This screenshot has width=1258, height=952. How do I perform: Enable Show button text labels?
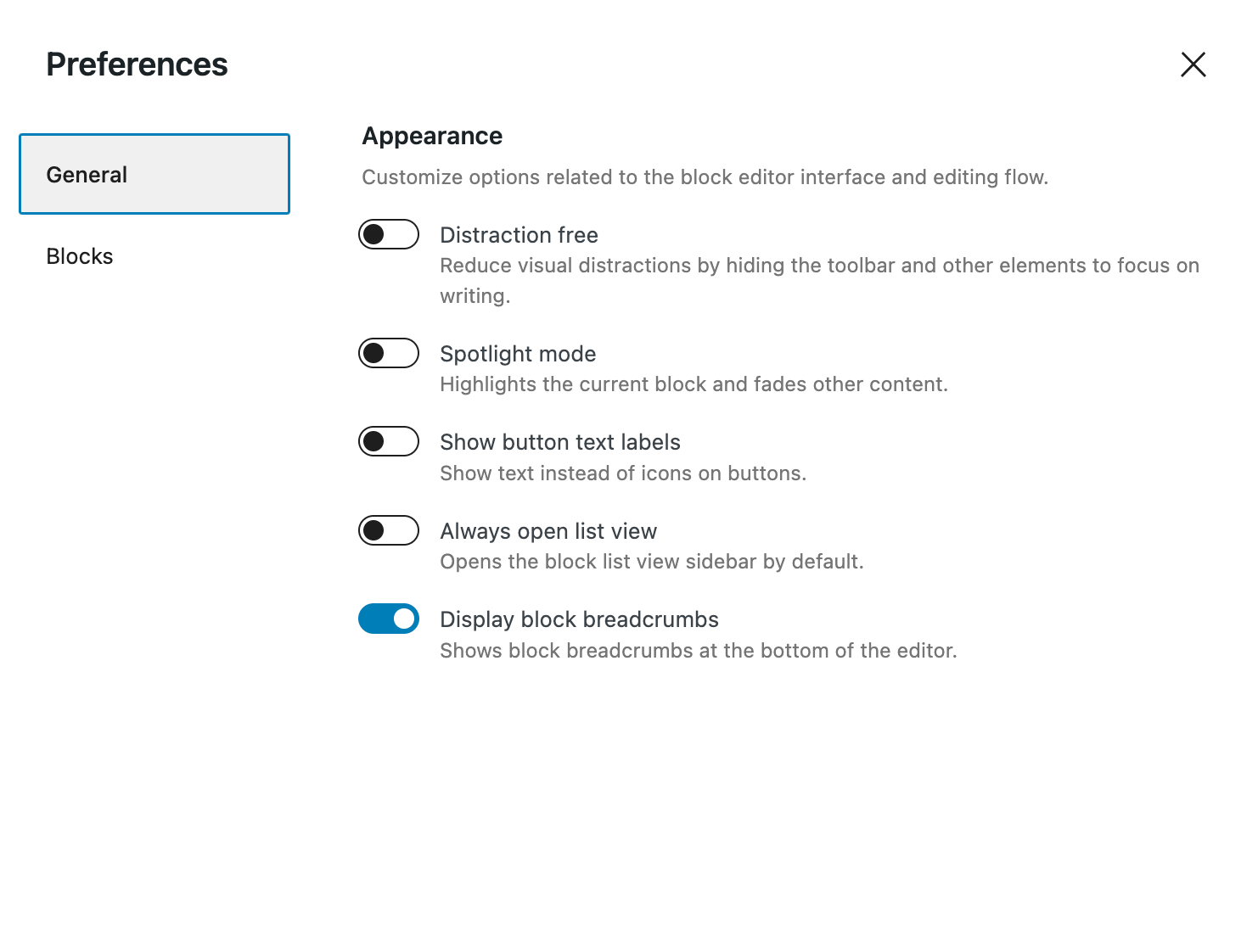(x=389, y=441)
